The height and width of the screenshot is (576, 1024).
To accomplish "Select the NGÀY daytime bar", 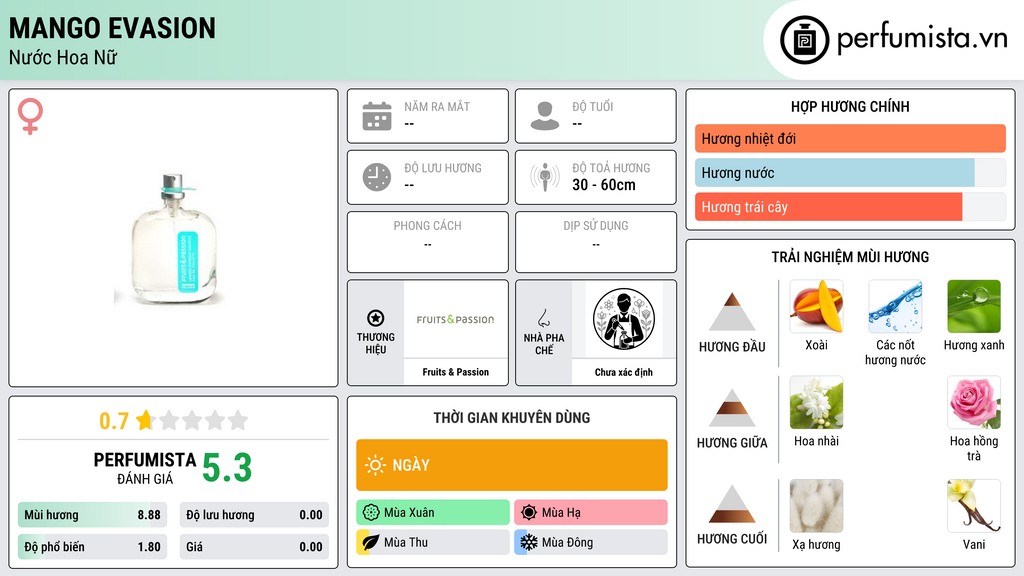I will (512, 465).
